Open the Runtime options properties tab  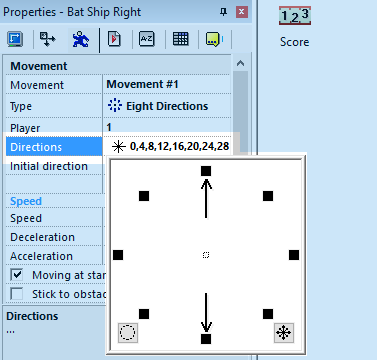point(114,39)
